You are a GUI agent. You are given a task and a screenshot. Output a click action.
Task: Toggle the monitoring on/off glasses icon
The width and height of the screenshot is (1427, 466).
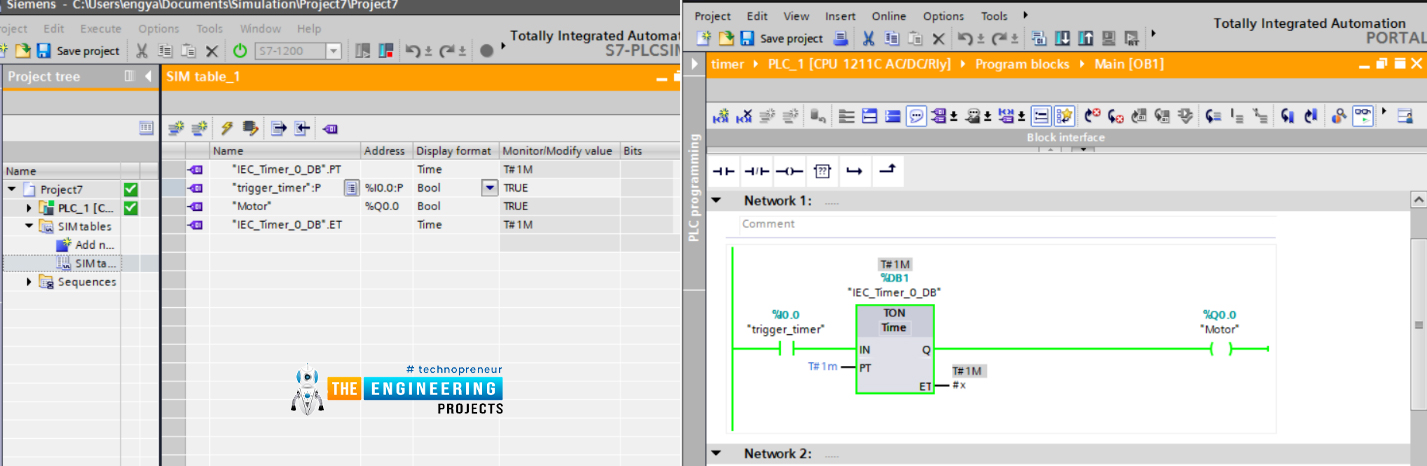pos(1363,117)
